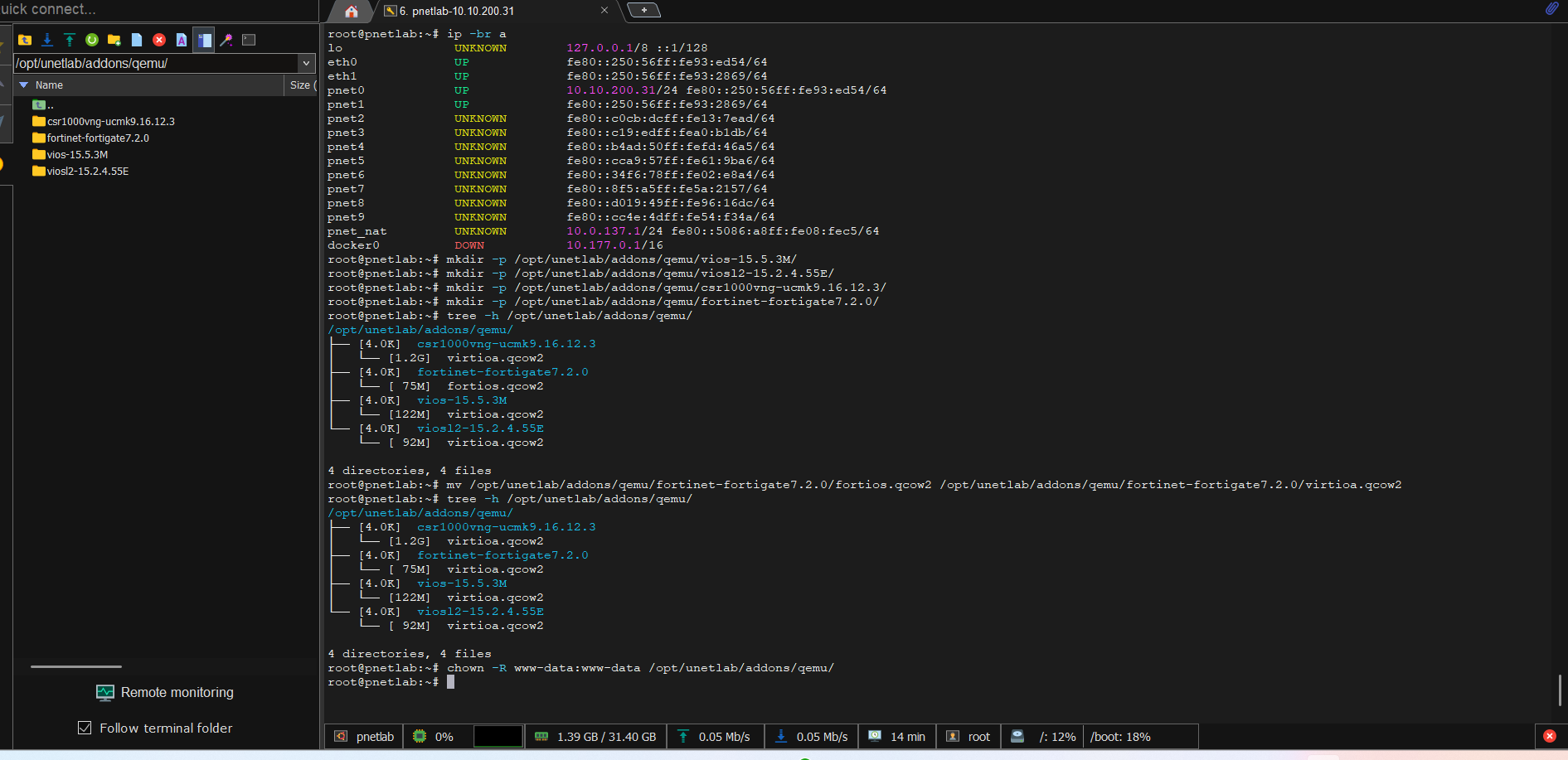Click the text-mode 'A' file icon

coord(182,40)
